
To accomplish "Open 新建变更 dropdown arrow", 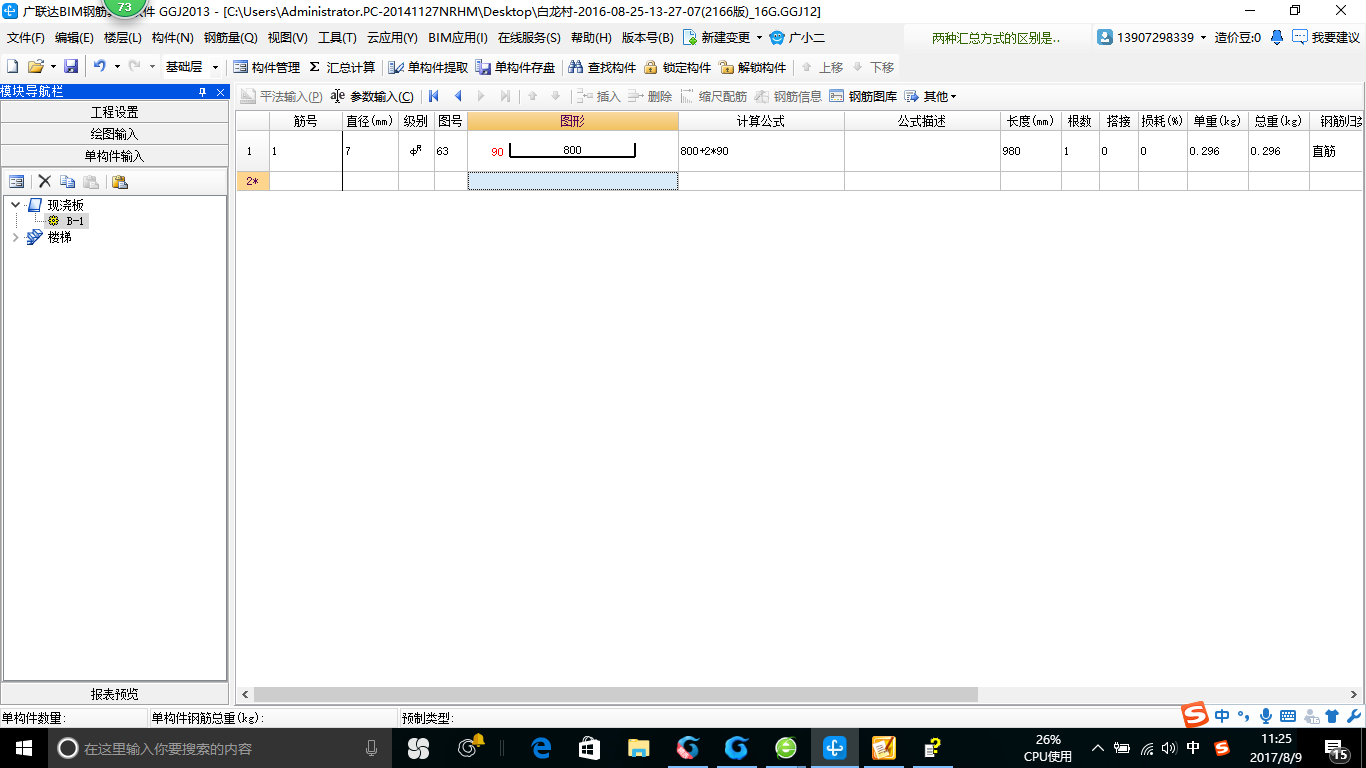I will [759, 37].
